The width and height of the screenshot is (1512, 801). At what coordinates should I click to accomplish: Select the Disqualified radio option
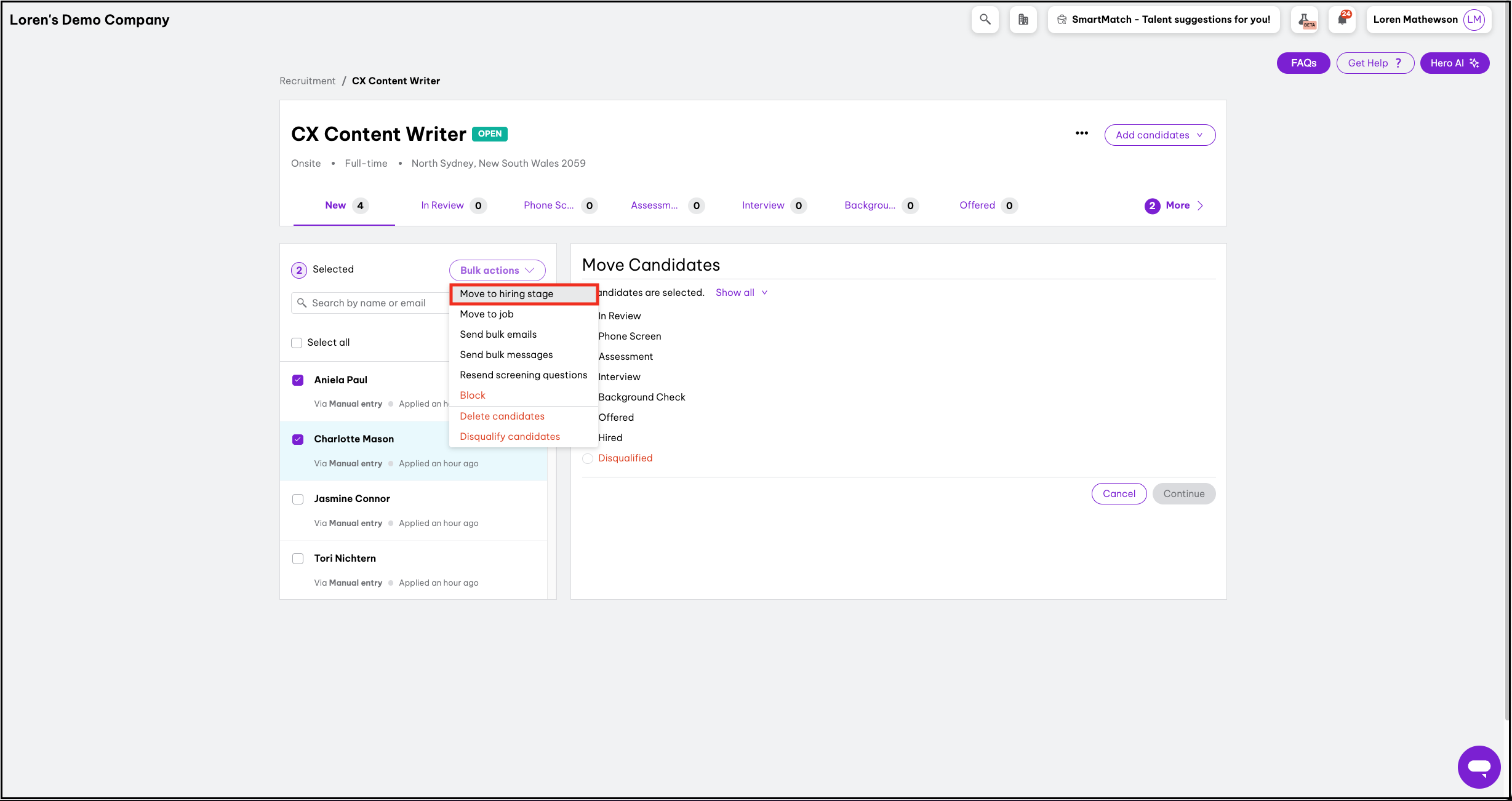coord(588,458)
